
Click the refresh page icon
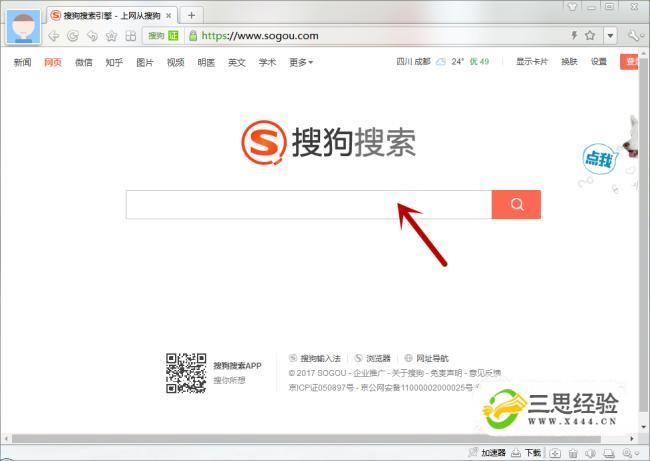73,36
